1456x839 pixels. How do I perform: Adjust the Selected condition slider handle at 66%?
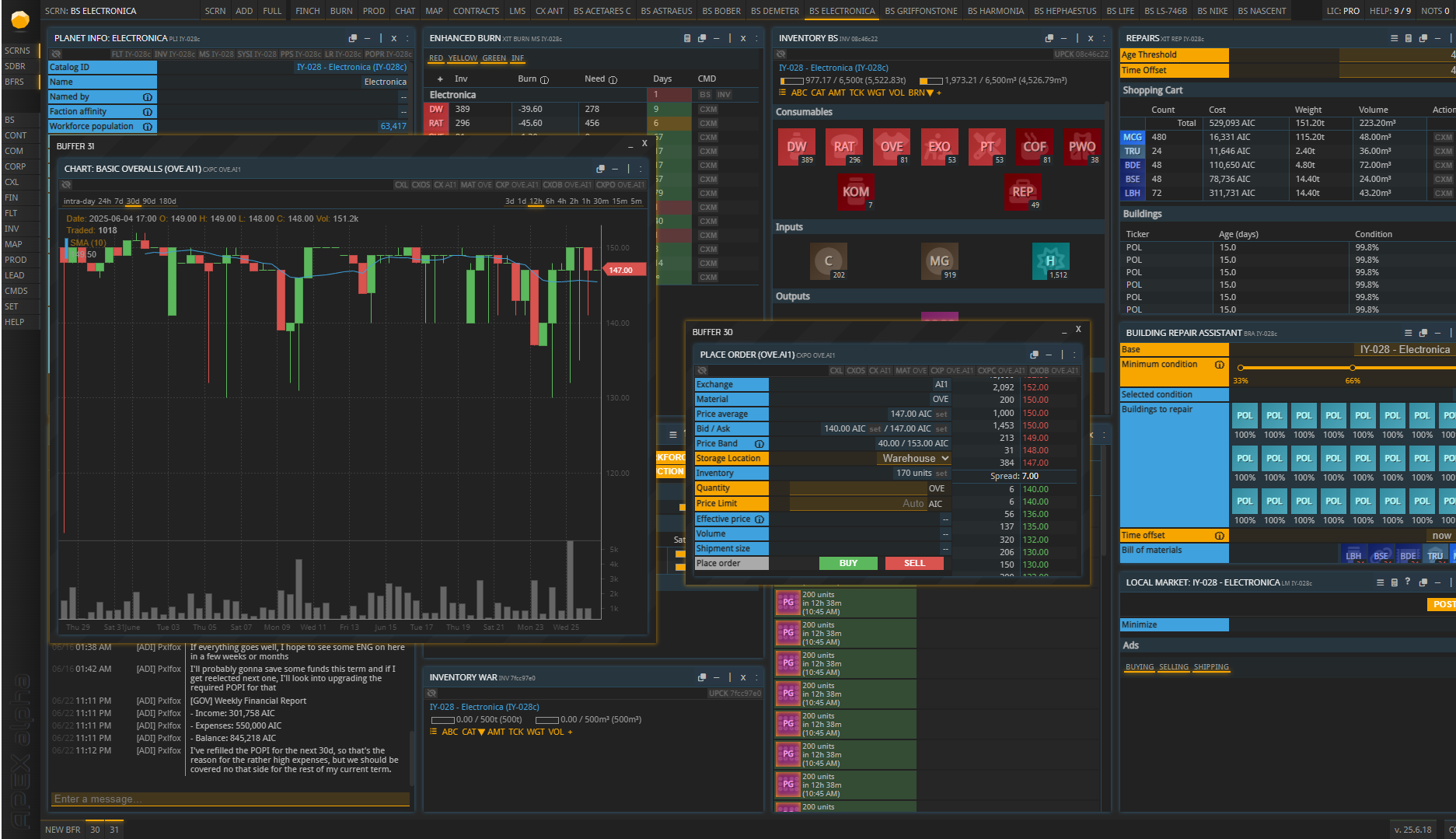point(1353,368)
